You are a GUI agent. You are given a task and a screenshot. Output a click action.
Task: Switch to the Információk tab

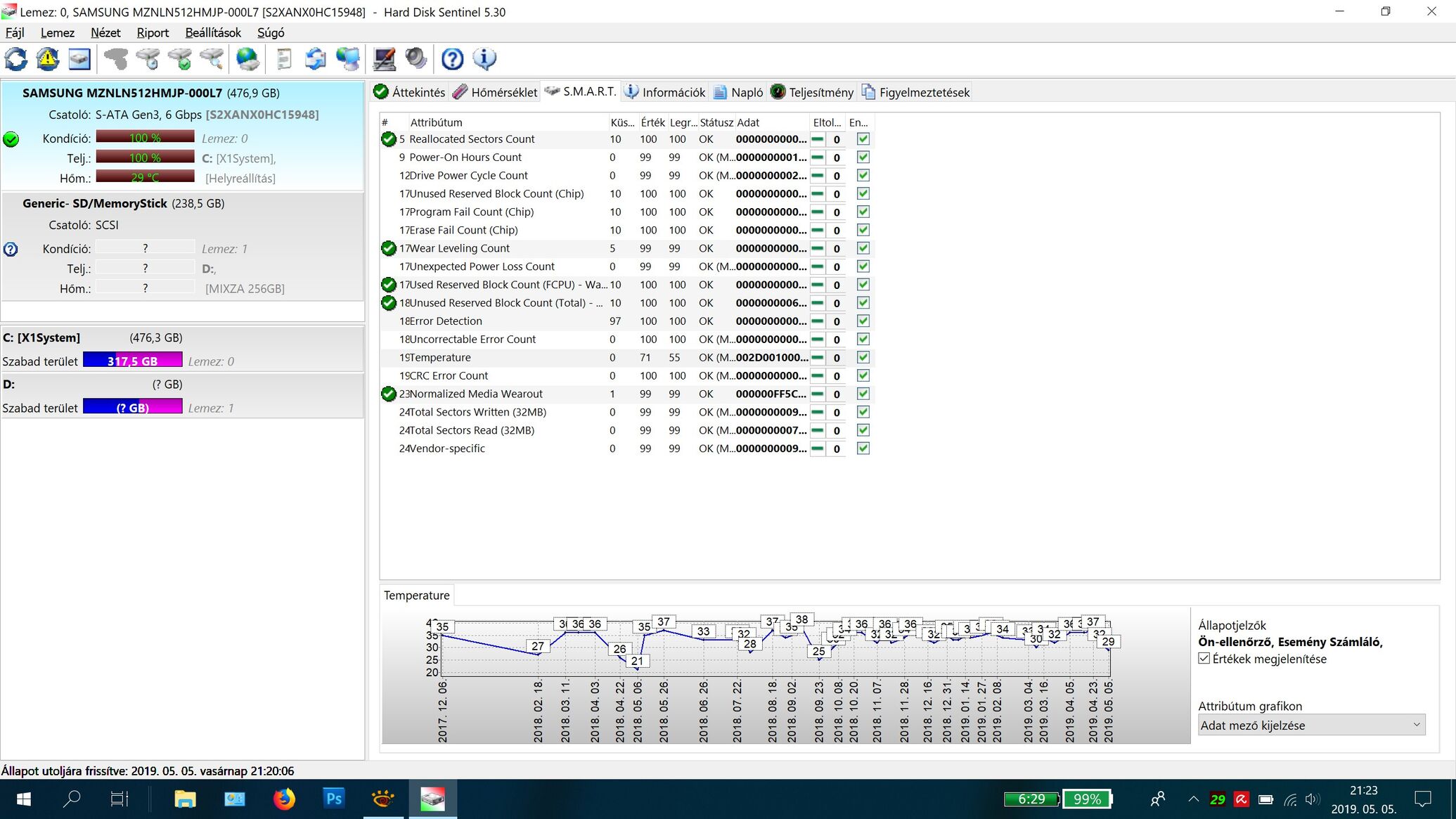click(665, 92)
